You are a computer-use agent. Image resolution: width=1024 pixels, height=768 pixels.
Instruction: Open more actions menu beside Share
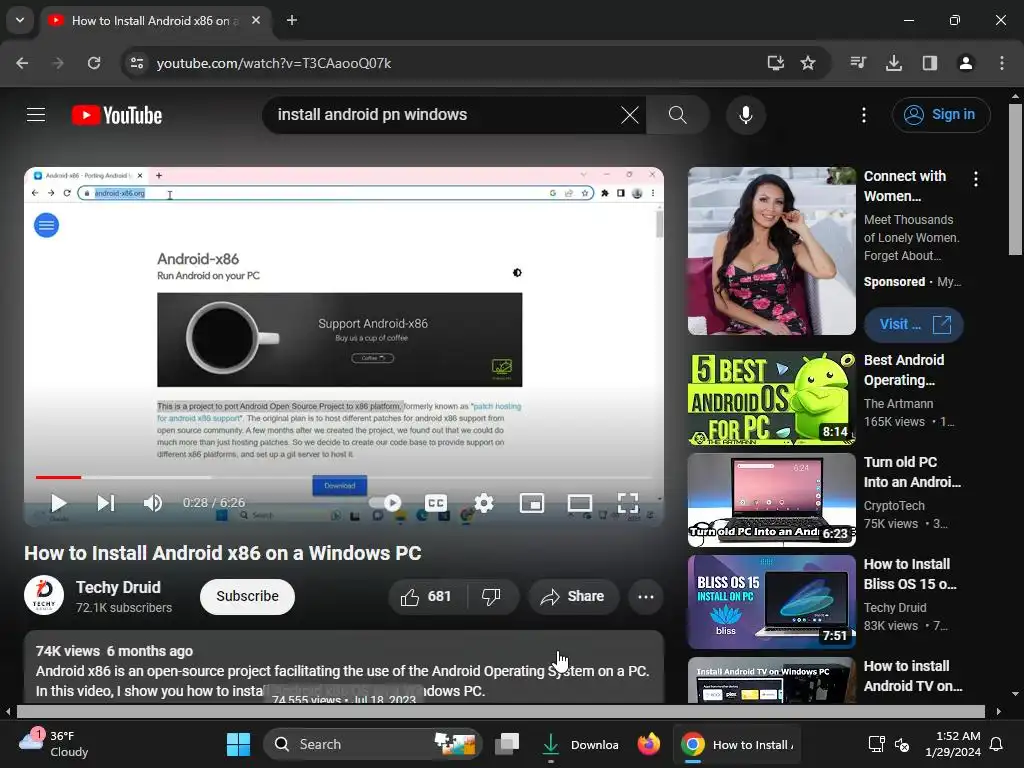click(645, 596)
